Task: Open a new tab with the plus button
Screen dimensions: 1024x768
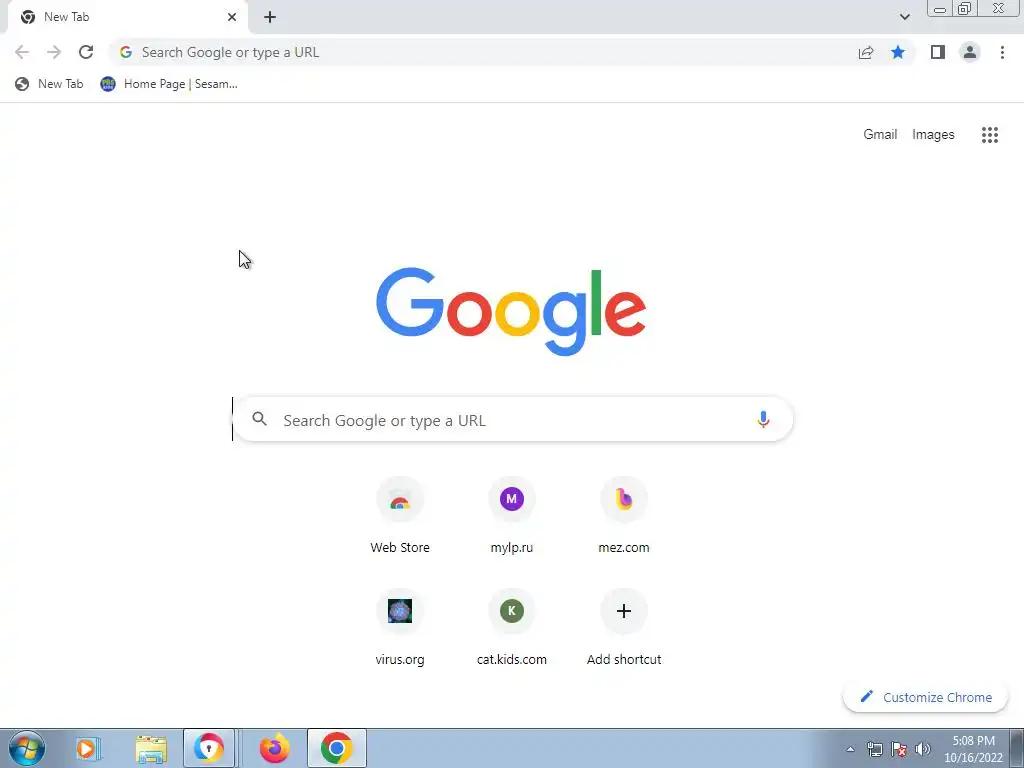Action: click(x=270, y=17)
